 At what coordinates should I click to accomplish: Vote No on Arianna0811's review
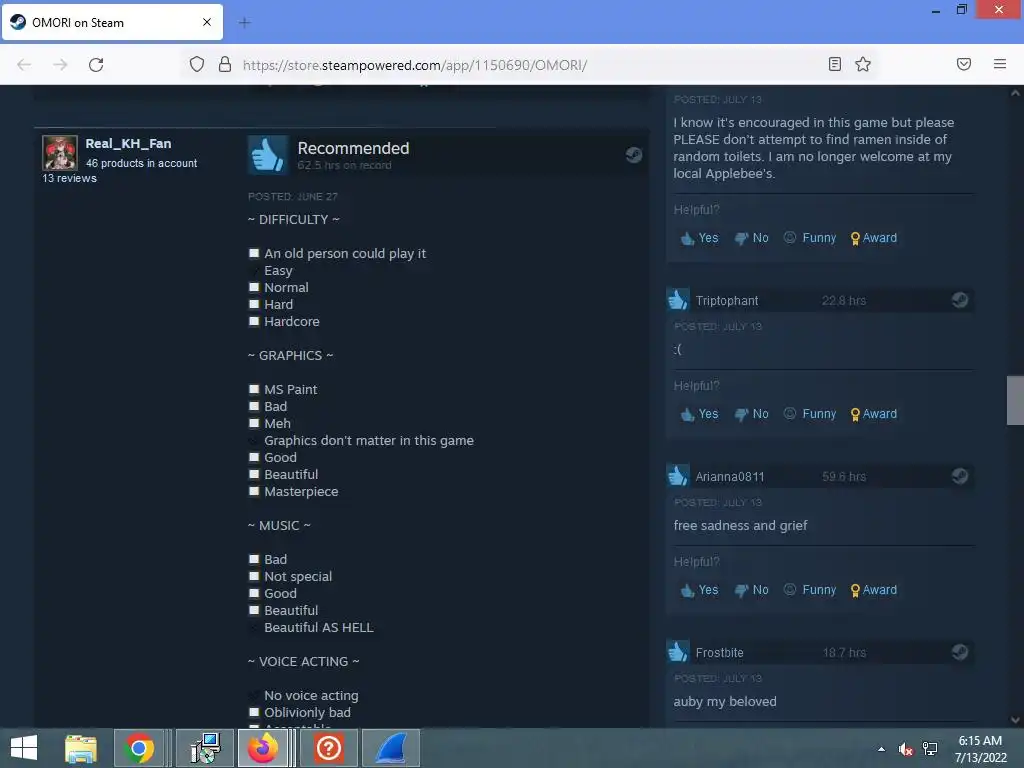coord(752,590)
